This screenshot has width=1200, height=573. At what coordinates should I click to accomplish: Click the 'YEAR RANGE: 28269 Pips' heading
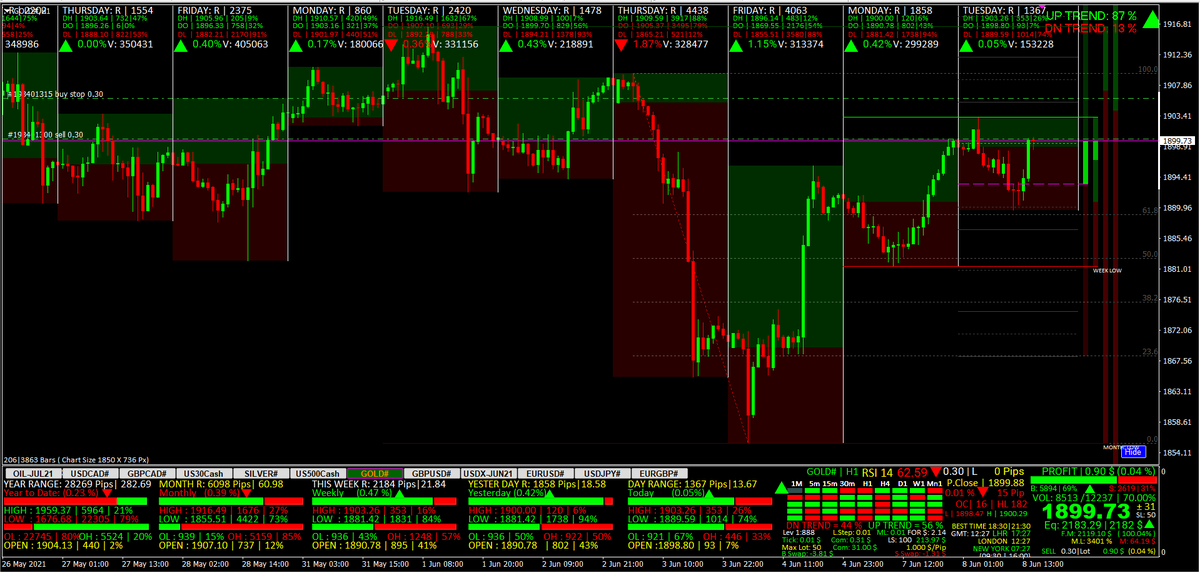click(59, 483)
